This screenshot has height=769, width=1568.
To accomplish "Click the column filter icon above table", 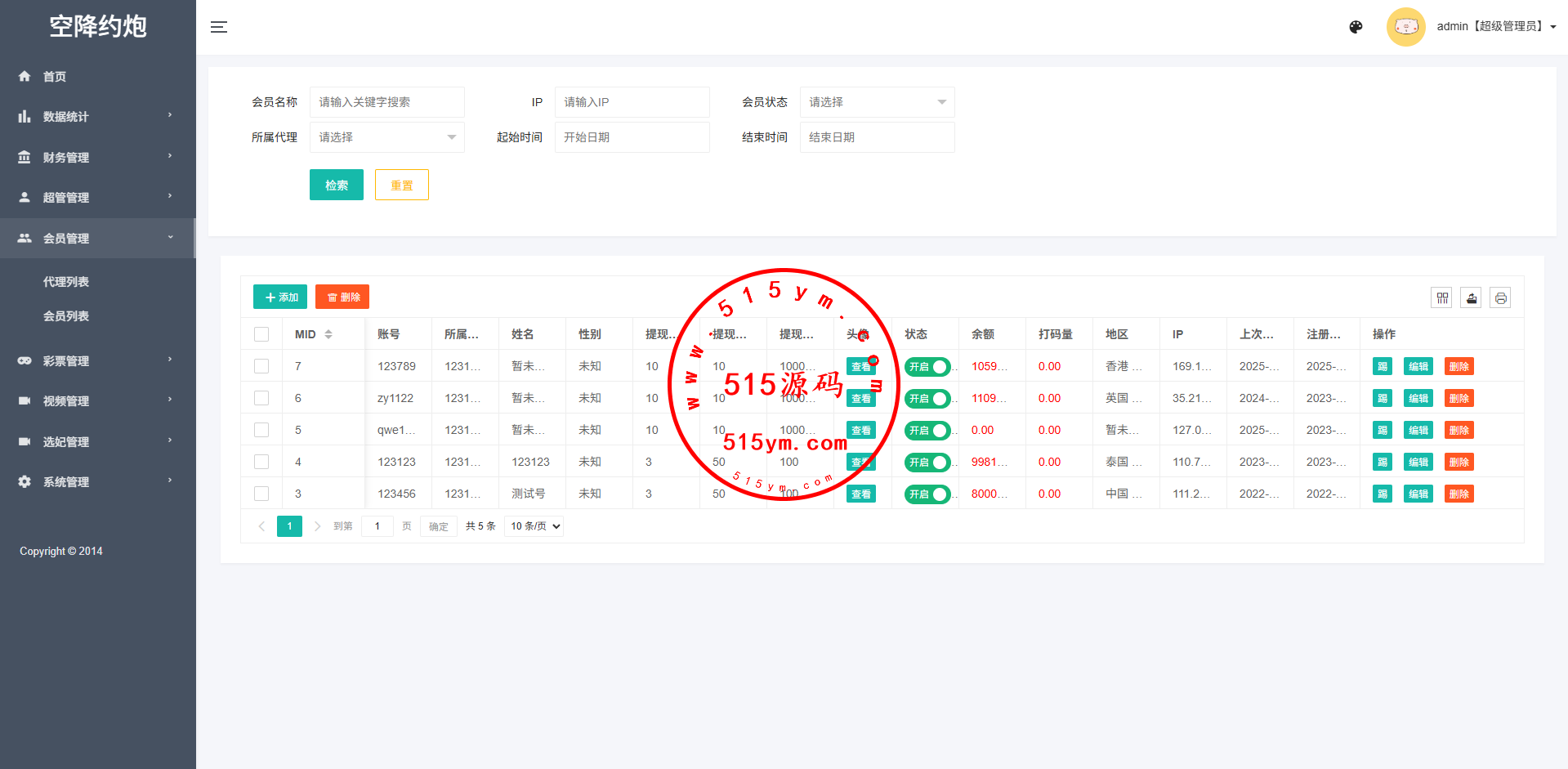I will [1442, 297].
